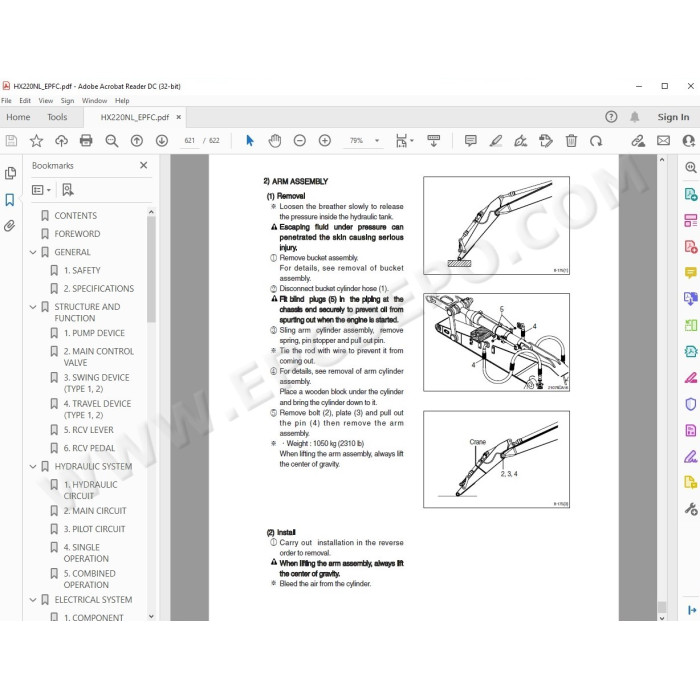
Task: Jump to 2. SPECIFICATIONS bookmark
Action: point(99,289)
